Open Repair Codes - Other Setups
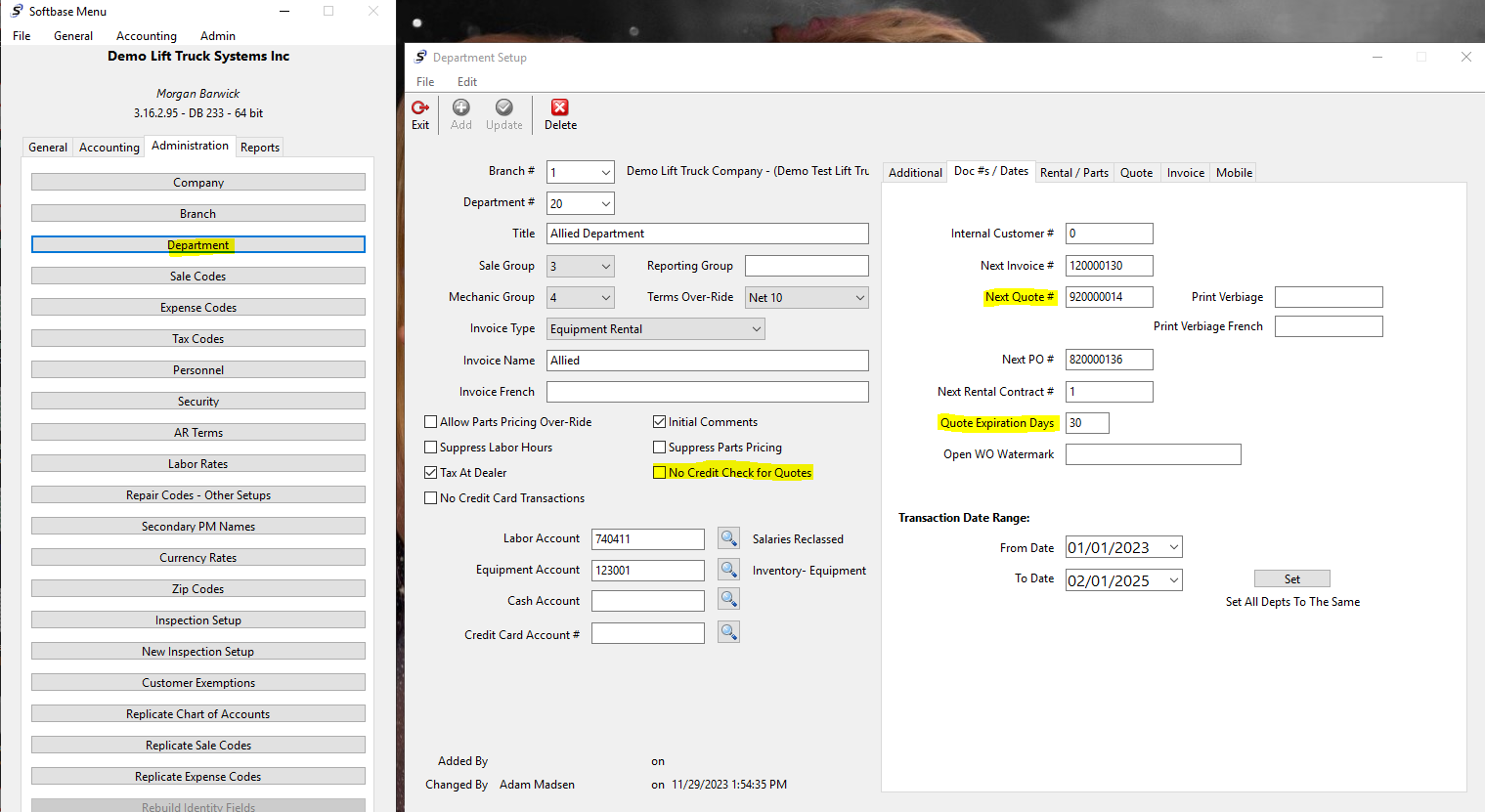This screenshot has height=812, width=1485. pyautogui.click(x=198, y=495)
